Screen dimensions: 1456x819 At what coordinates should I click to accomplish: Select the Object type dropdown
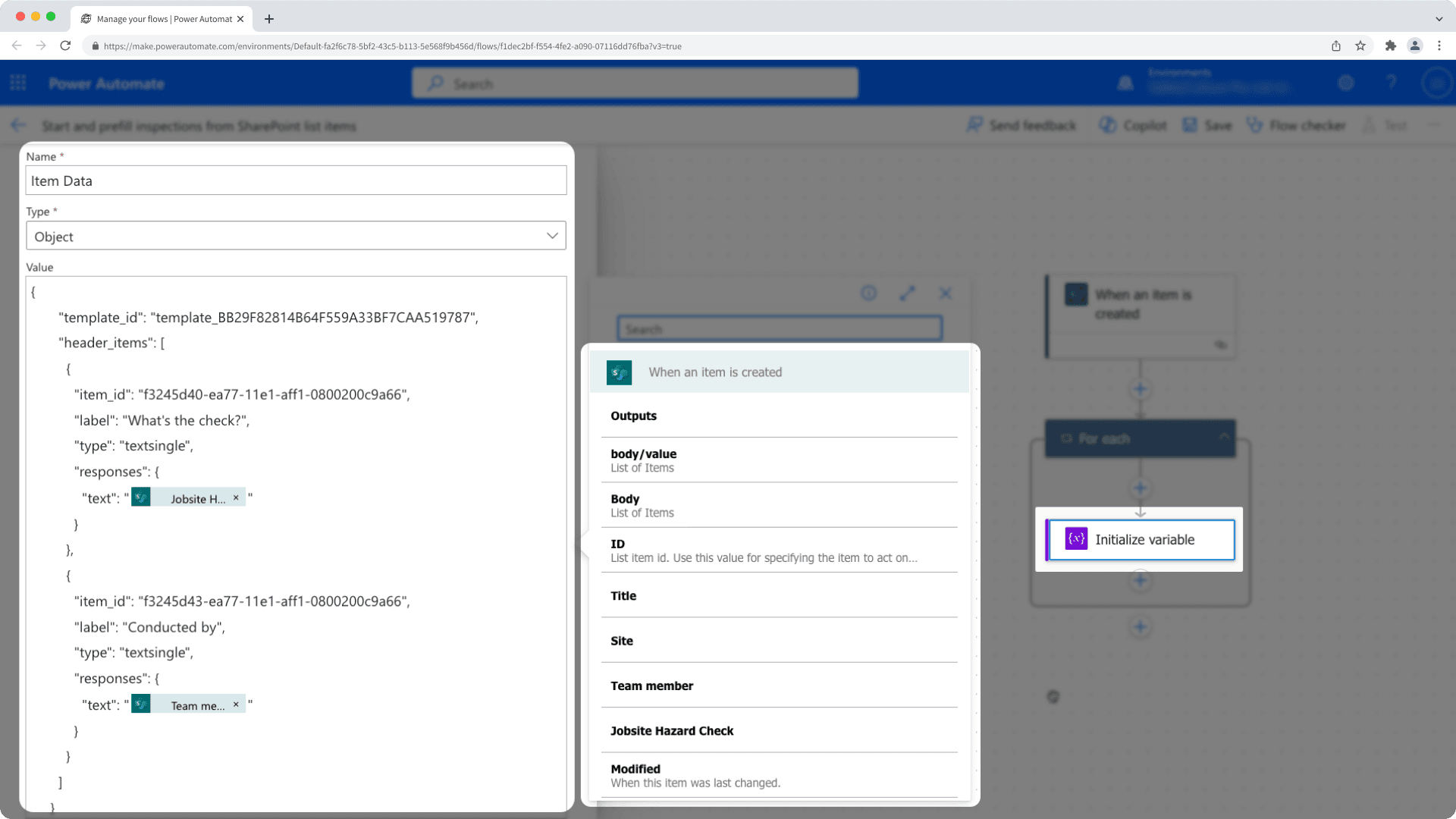296,236
